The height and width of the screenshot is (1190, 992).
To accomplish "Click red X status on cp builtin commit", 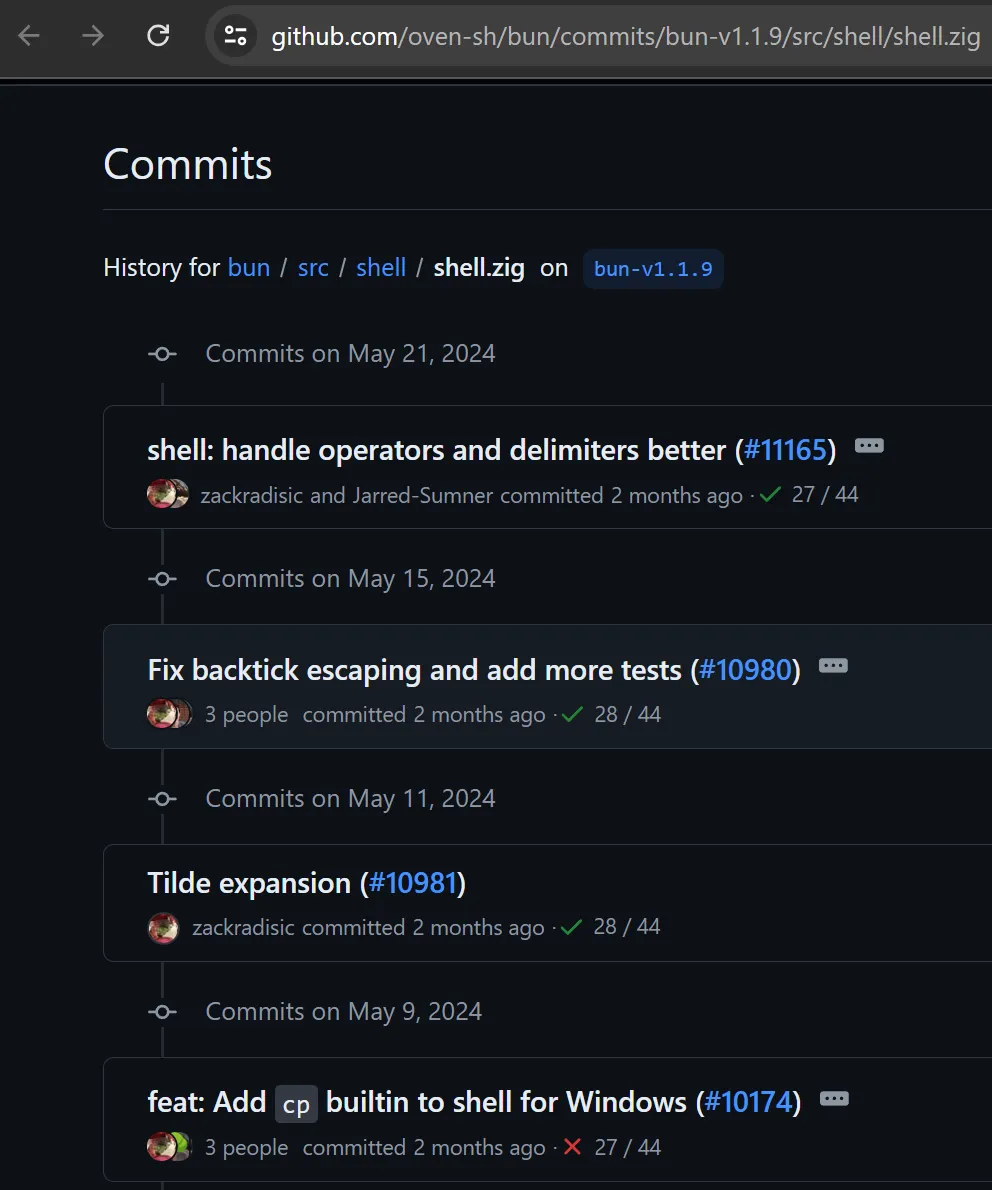I will coord(572,1147).
